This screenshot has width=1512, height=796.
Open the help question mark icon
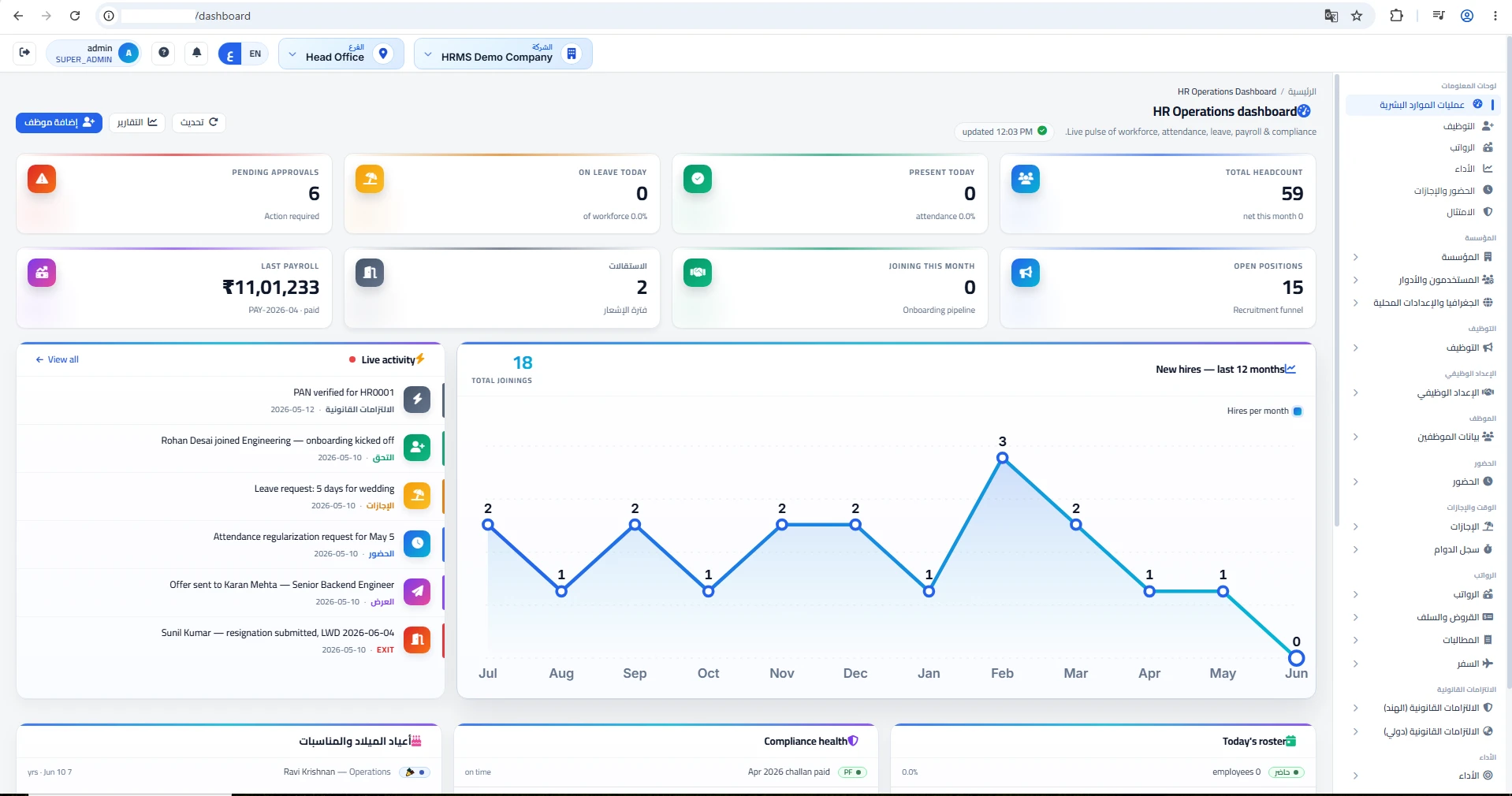click(163, 53)
